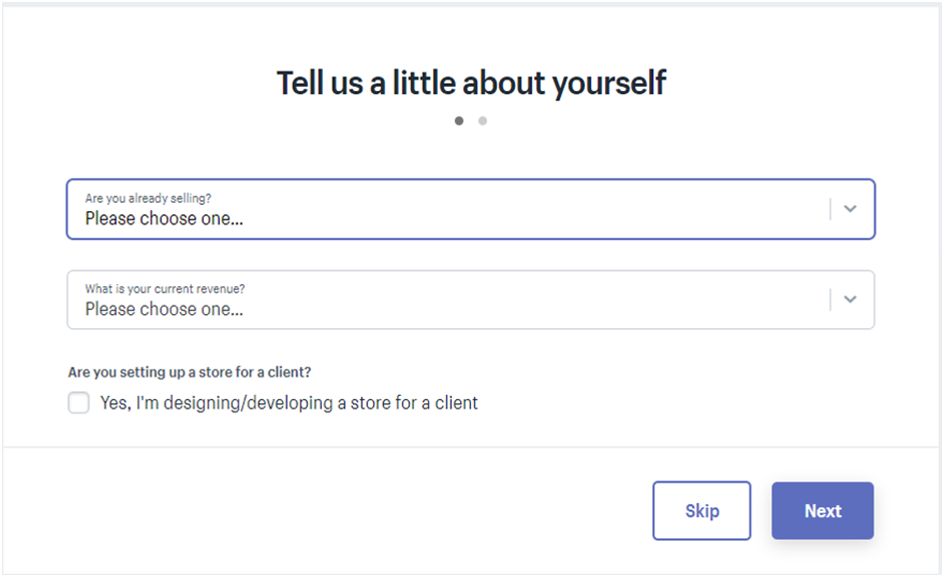Click the chevron arrow in the revenue dropdown
The image size is (944, 577).
click(850, 299)
